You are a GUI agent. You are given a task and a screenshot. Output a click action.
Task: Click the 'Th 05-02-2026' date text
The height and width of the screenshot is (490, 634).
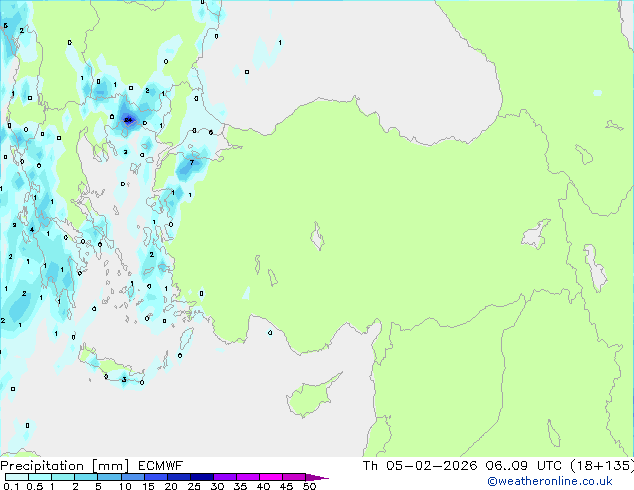point(420,466)
